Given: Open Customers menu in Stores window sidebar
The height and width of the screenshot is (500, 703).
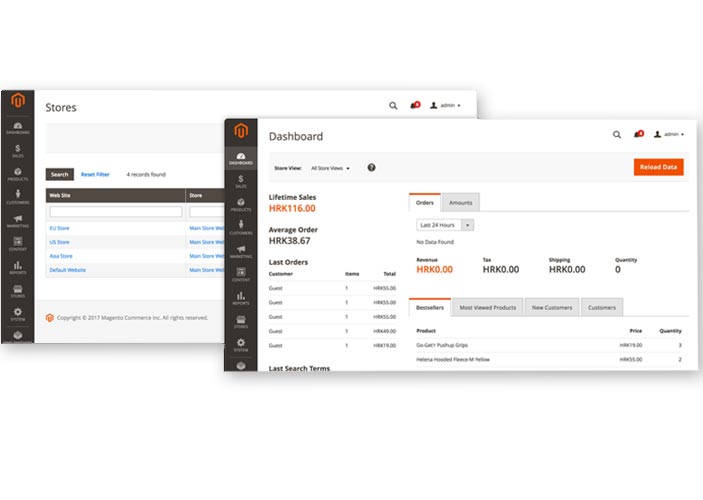Looking at the screenshot, I should pos(18,197).
